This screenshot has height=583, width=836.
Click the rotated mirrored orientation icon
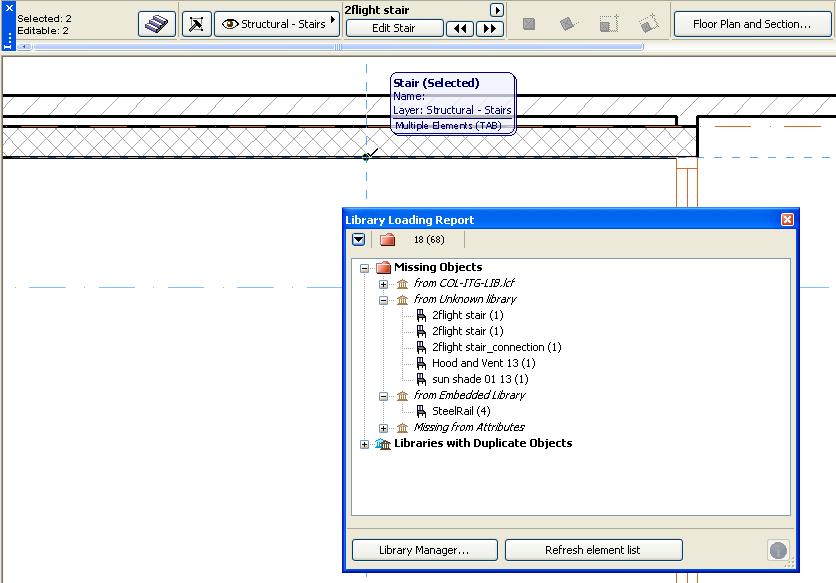(x=648, y=24)
